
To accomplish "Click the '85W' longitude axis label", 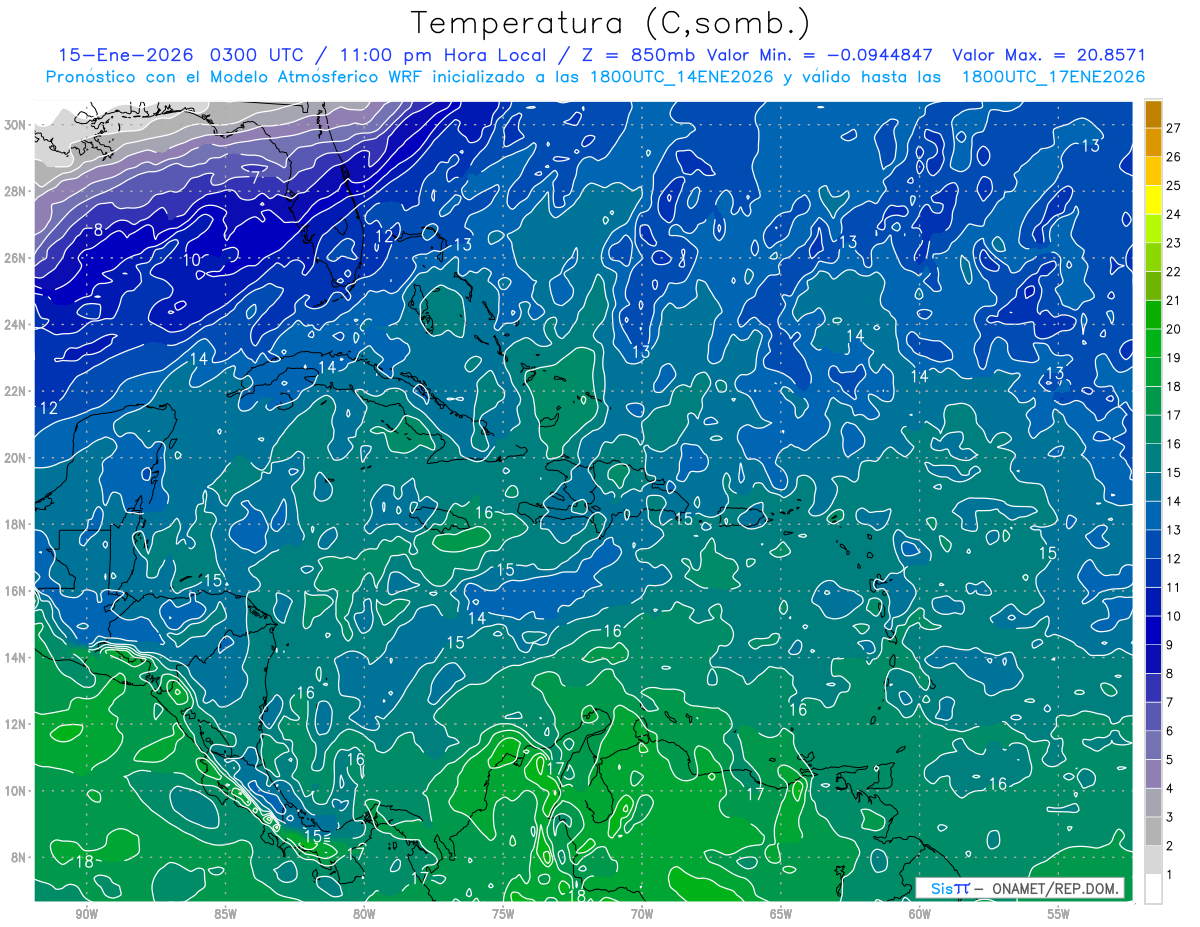I will pyautogui.click(x=226, y=914).
